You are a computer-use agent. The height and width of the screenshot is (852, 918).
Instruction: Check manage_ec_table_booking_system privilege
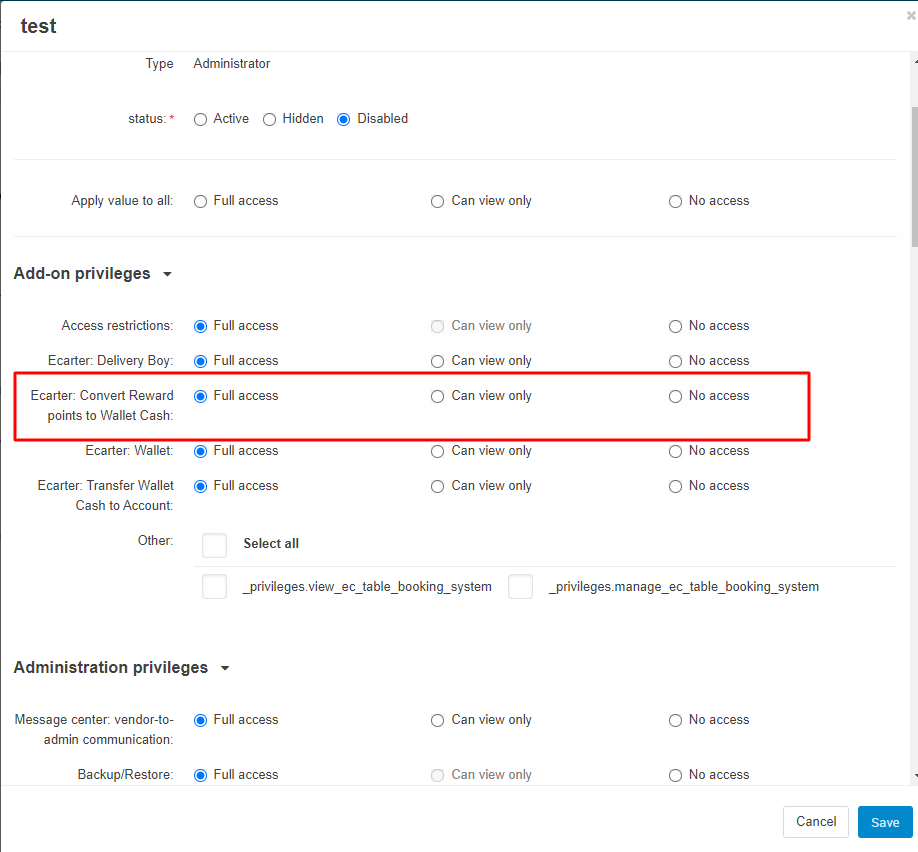521,587
